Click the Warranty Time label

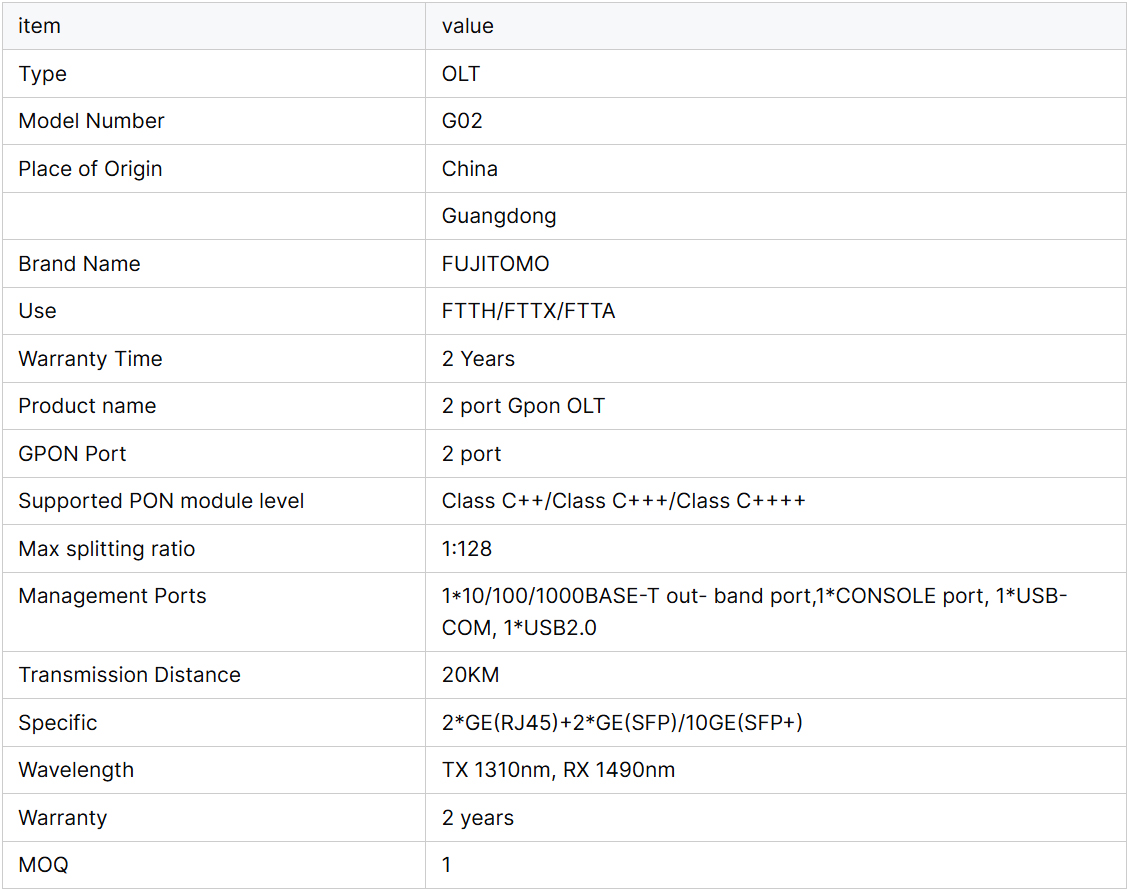90,359
